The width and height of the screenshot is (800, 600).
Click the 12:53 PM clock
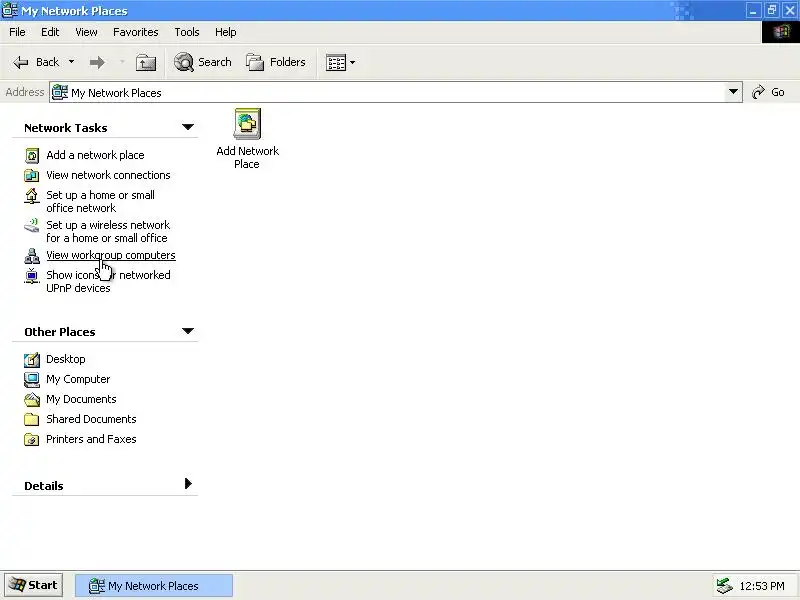[x=762, y=586]
